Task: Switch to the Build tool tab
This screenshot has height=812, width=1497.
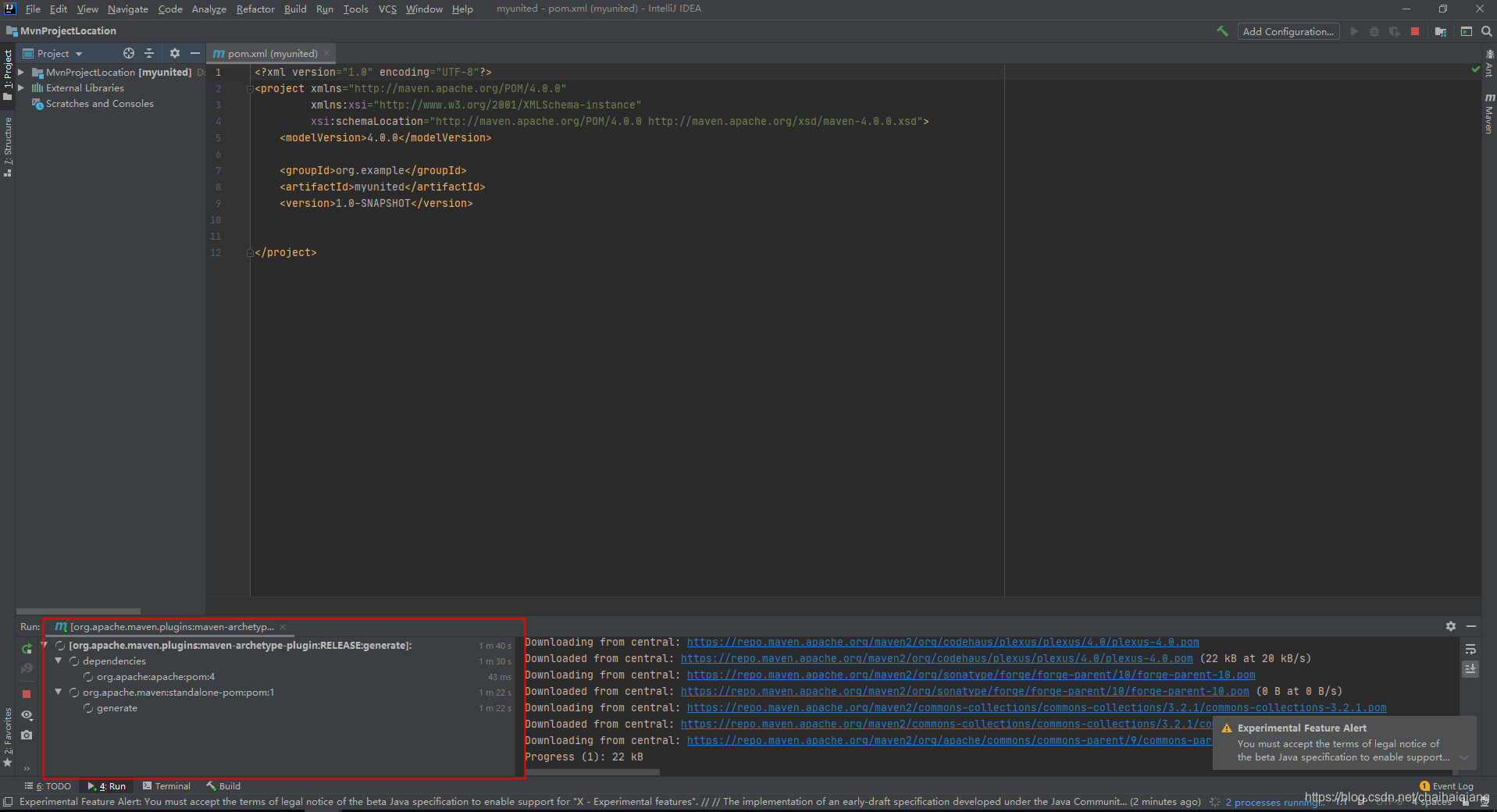Action: coord(223,786)
